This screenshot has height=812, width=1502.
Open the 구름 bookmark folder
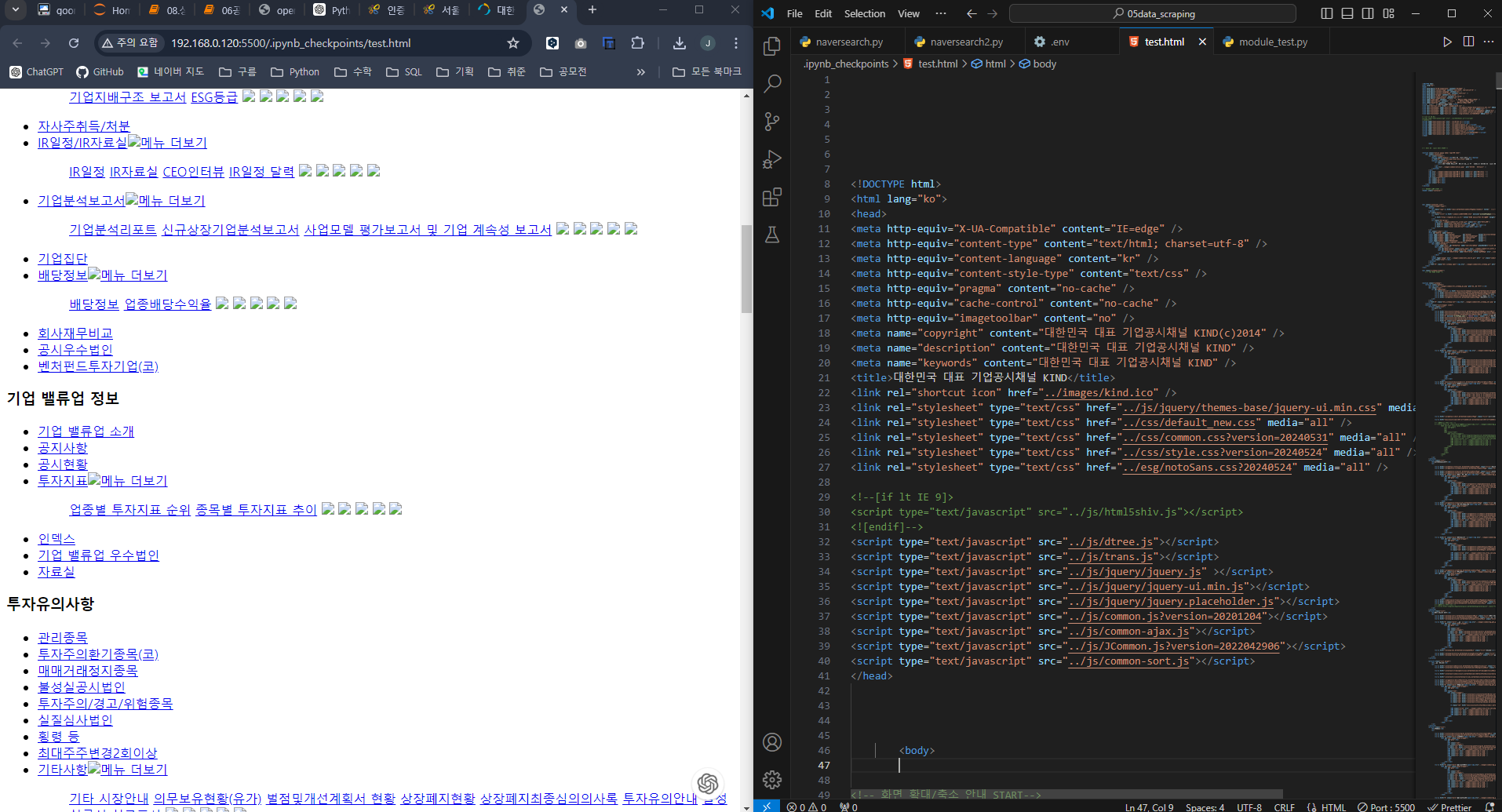(x=238, y=71)
